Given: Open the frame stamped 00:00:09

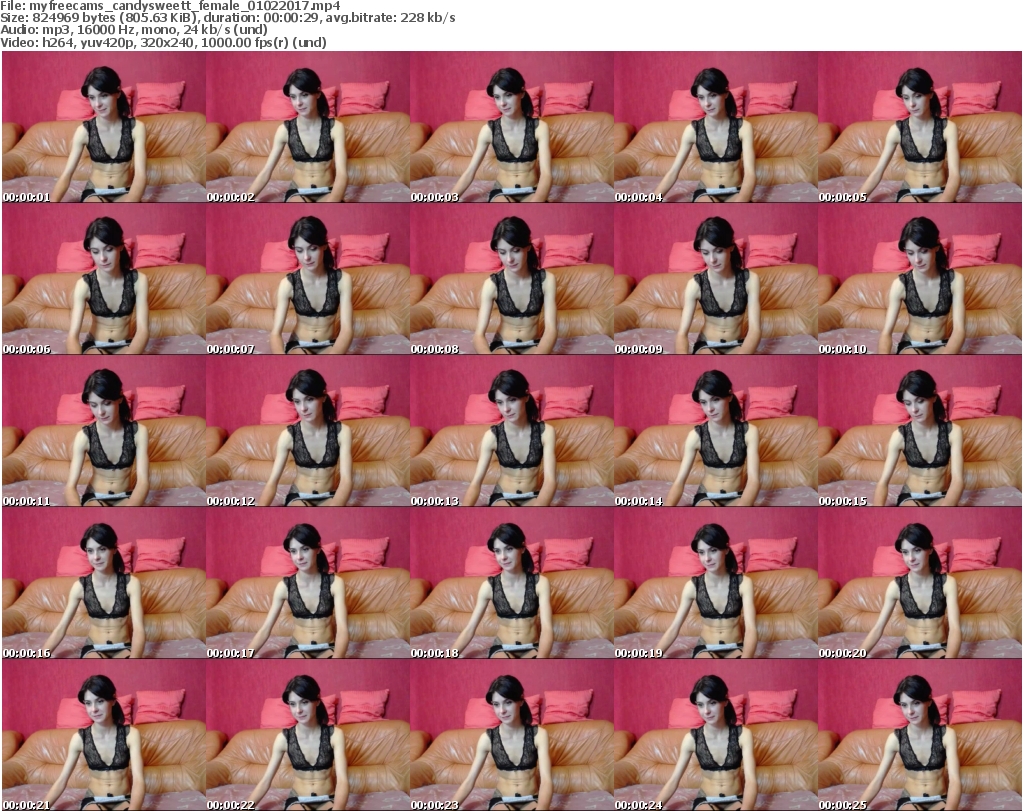Looking at the screenshot, I should (716, 279).
